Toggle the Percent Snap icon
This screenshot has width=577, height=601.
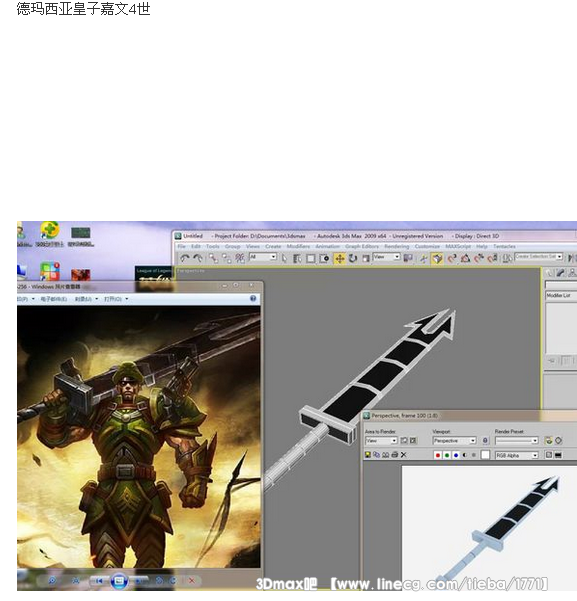coord(479,259)
